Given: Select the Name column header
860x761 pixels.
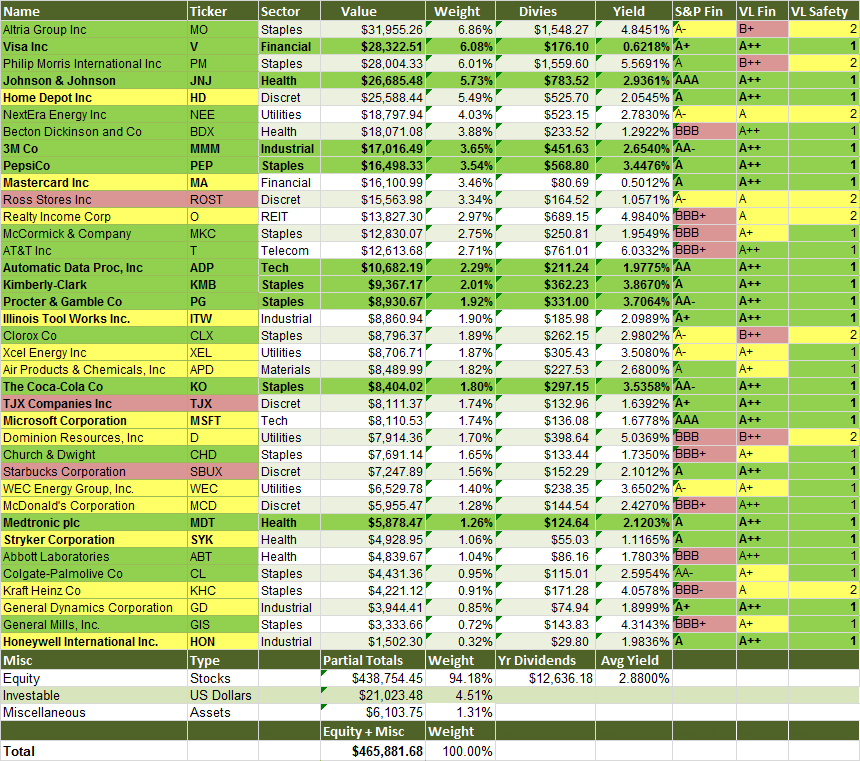Looking at the screenshot, I should click(x=94, y=11).
